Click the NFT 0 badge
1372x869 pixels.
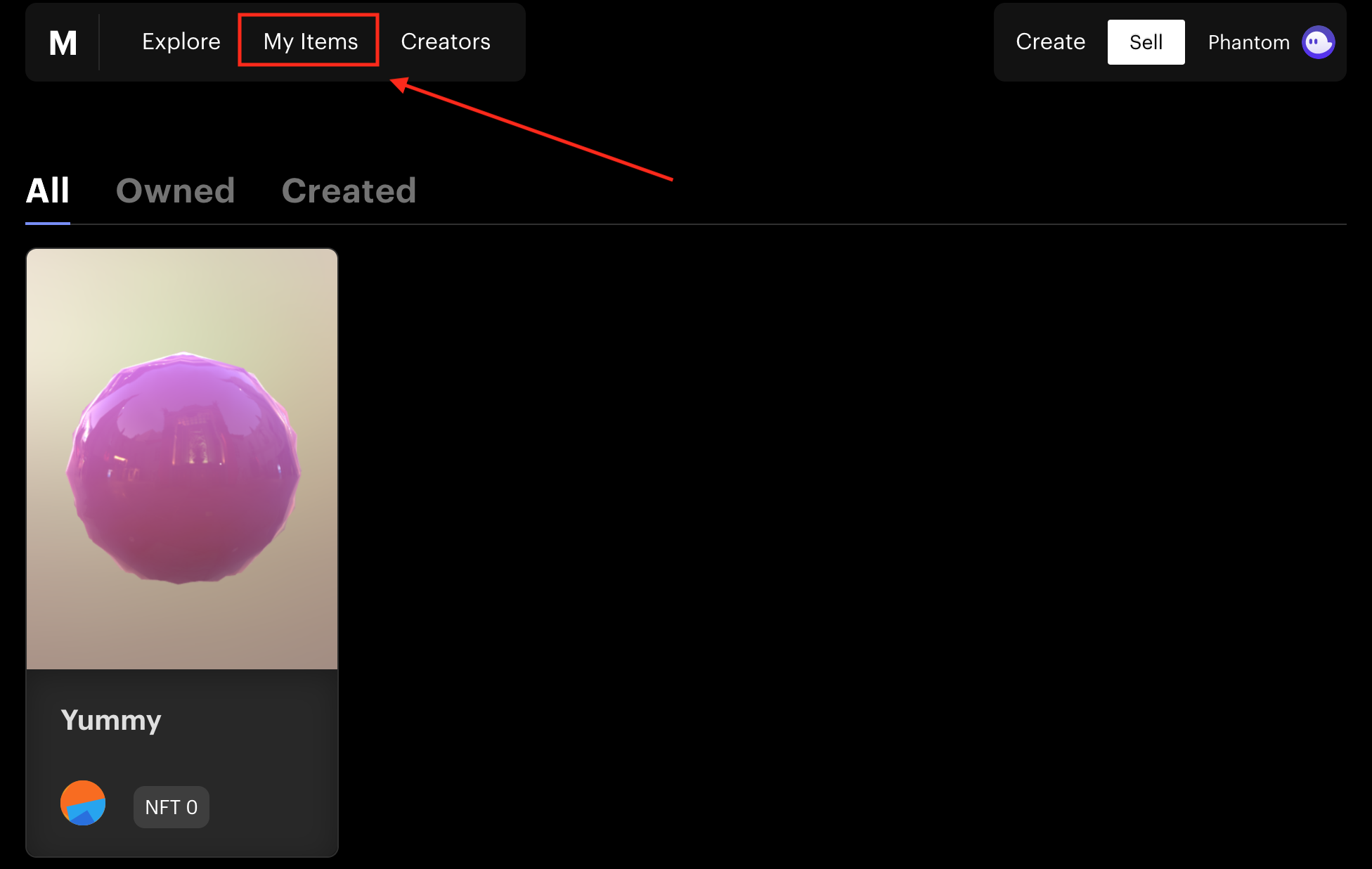coord(171,807)
